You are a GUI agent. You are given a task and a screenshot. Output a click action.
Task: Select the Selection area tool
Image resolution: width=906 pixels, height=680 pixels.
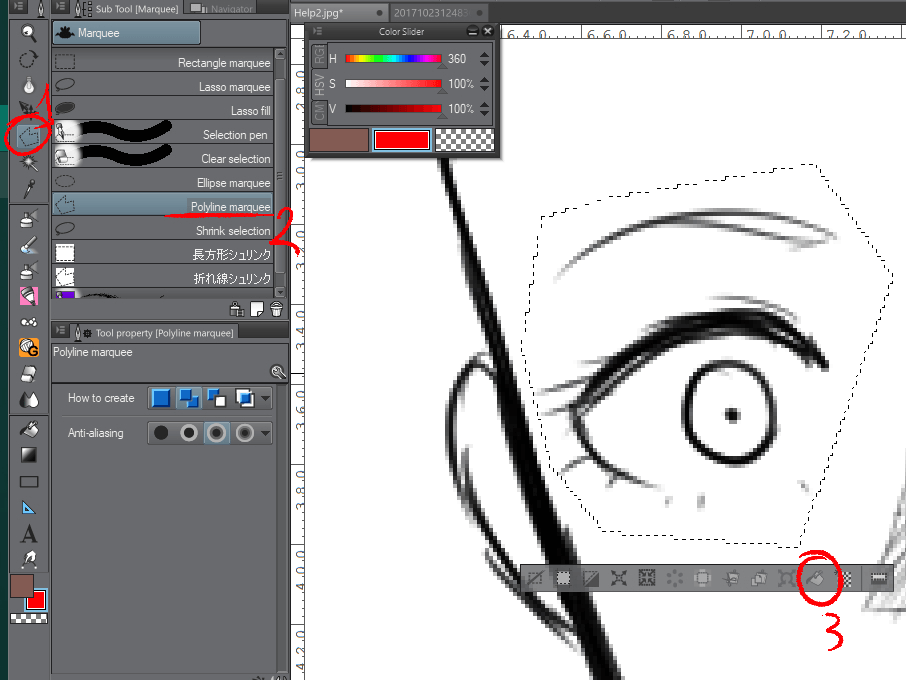[27, 134]
